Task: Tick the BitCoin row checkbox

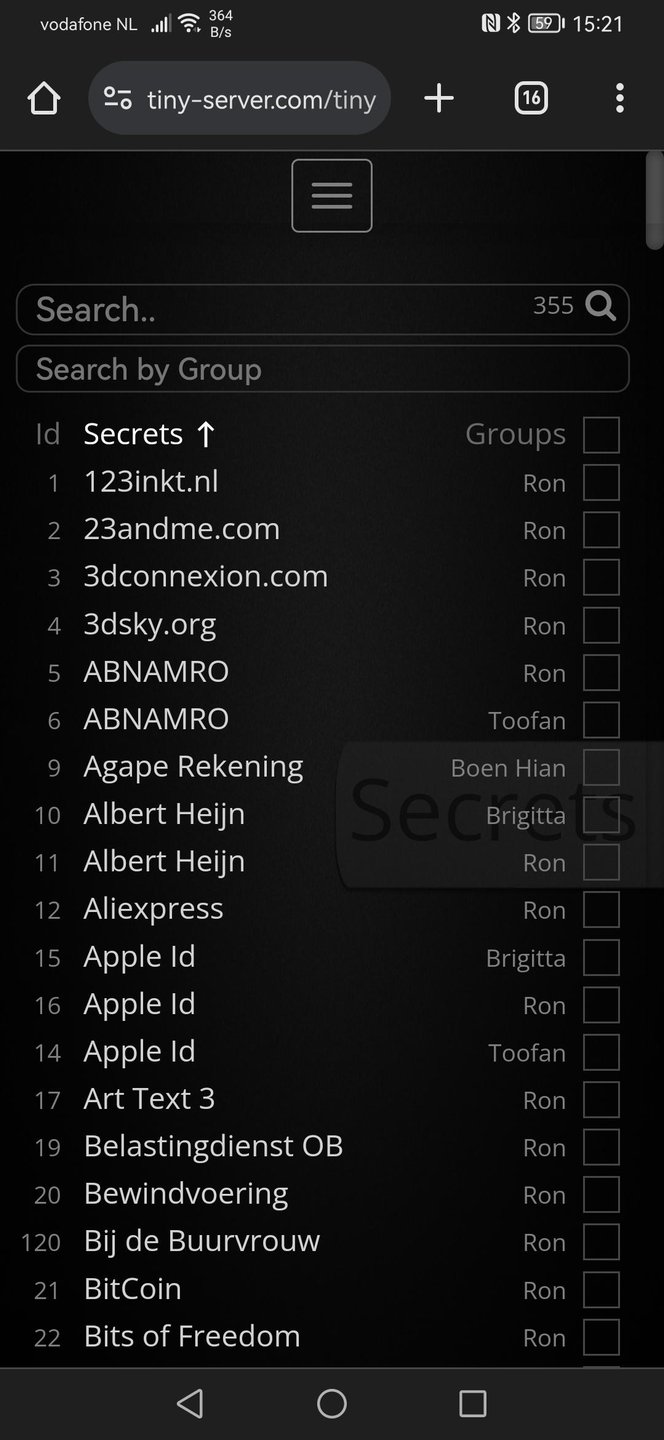Action: tap(601, 1290)
